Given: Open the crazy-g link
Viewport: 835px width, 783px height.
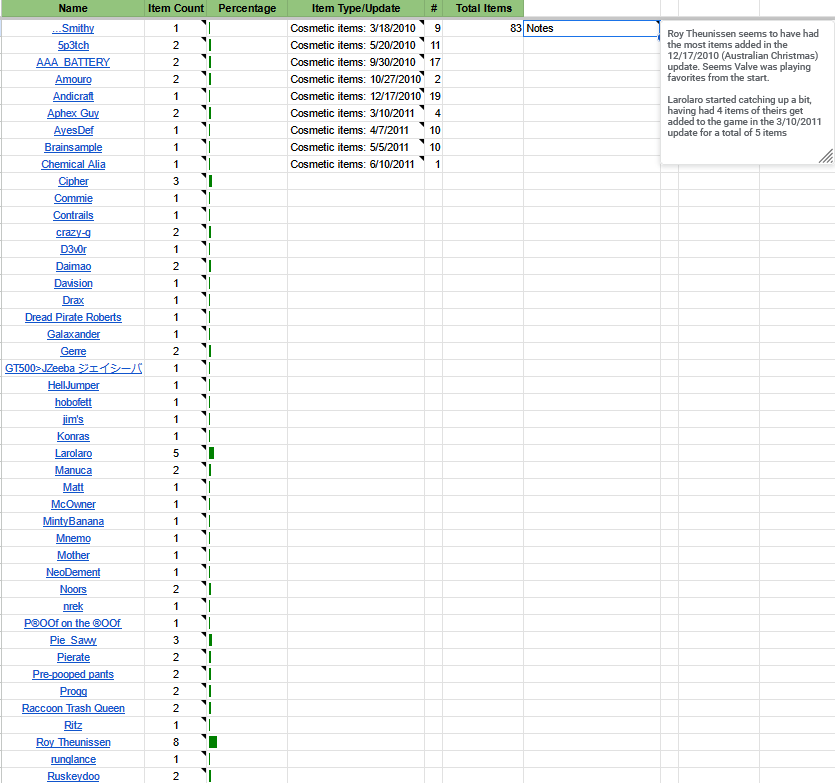Looking at the screenshot, I should [x=73, y=233].
